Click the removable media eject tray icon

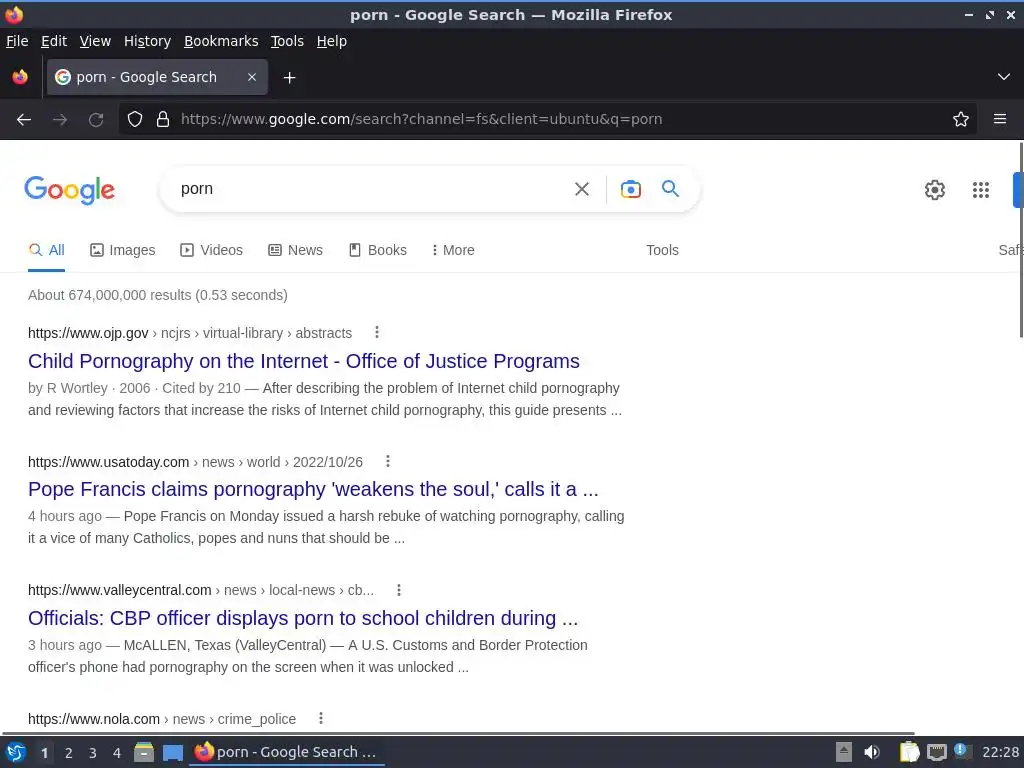click(x=844, y=752)
